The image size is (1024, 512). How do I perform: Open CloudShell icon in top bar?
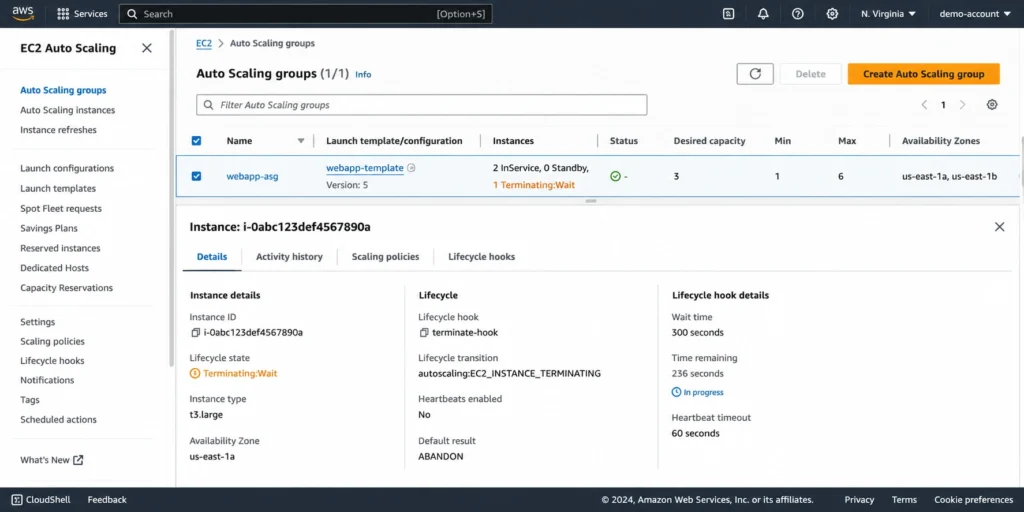click(x=729, y=14)
